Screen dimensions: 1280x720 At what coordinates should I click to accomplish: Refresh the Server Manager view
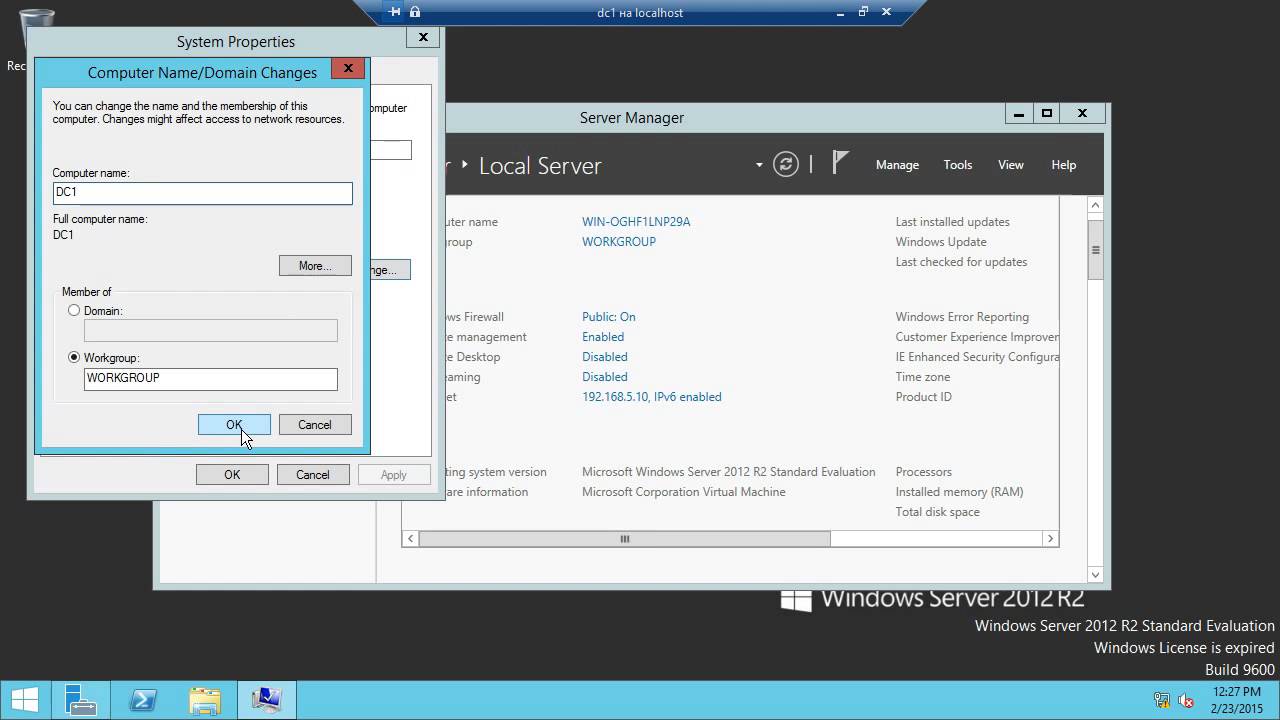tap(786, 165)
